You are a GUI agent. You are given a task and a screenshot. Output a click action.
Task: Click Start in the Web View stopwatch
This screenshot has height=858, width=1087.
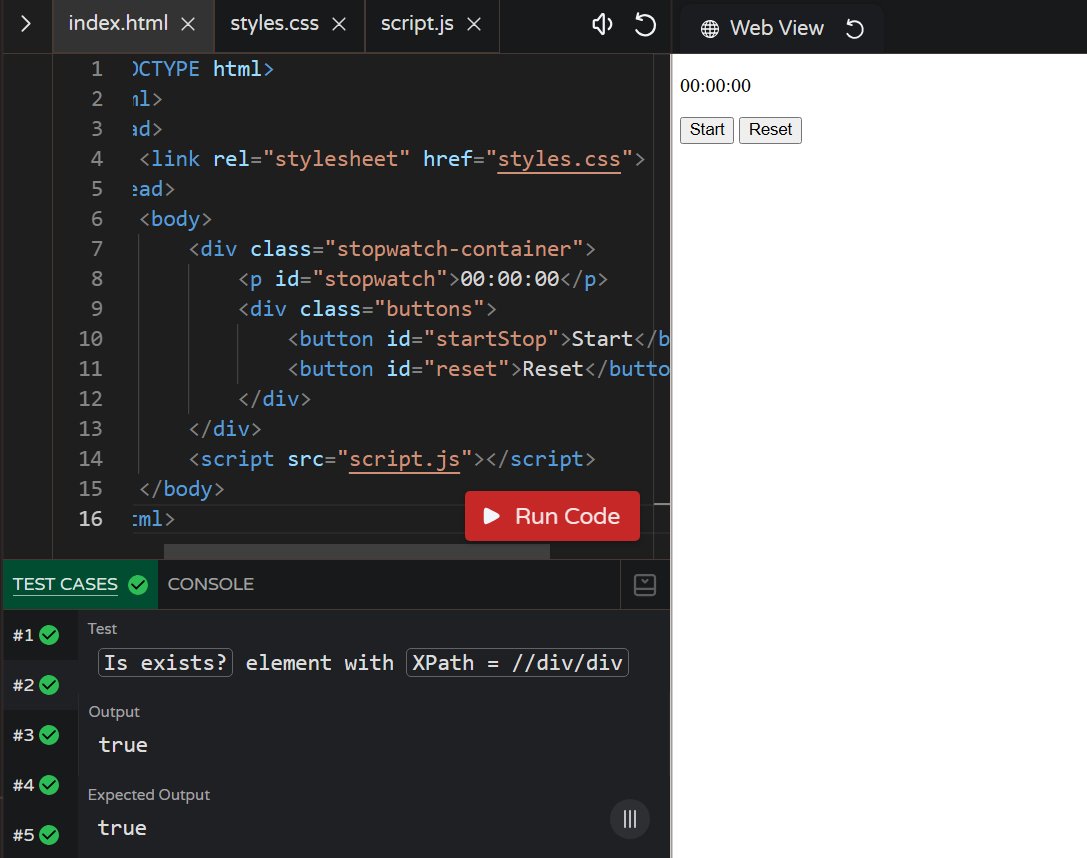tap(706, 130)
